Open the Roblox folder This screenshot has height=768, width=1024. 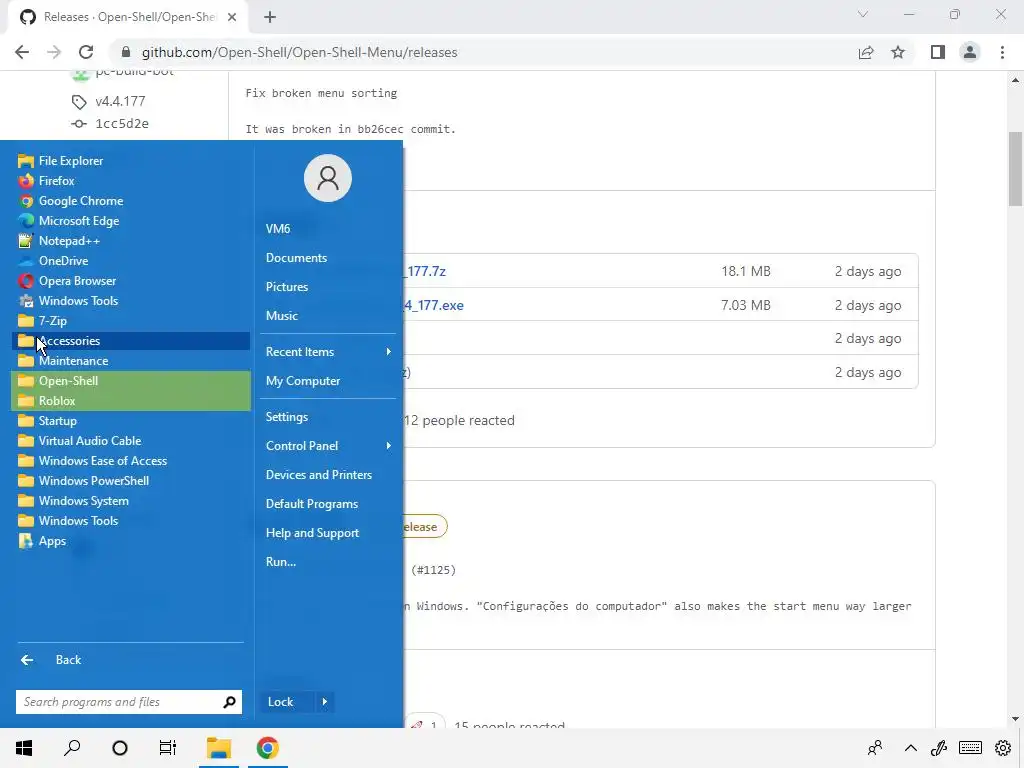131,401
